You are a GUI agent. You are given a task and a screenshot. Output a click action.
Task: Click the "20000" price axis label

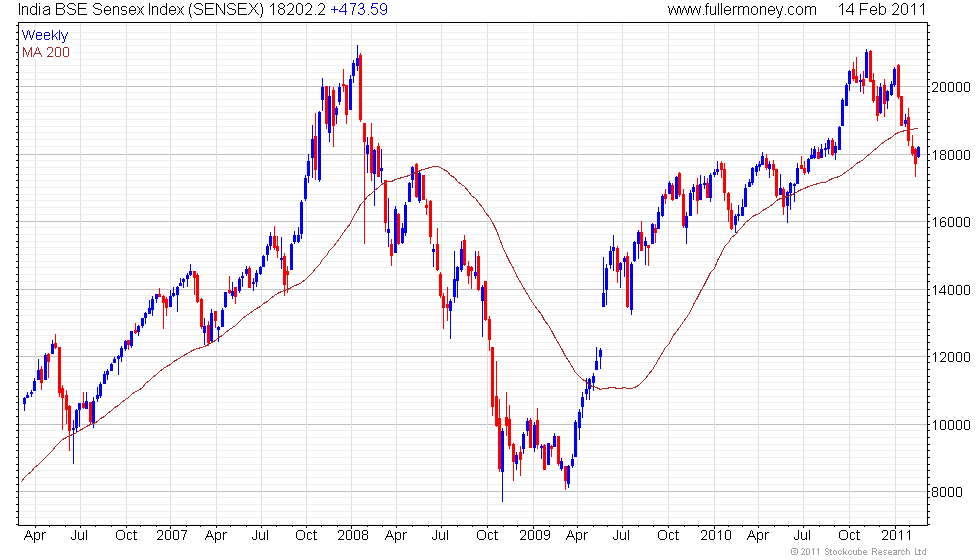951,87
